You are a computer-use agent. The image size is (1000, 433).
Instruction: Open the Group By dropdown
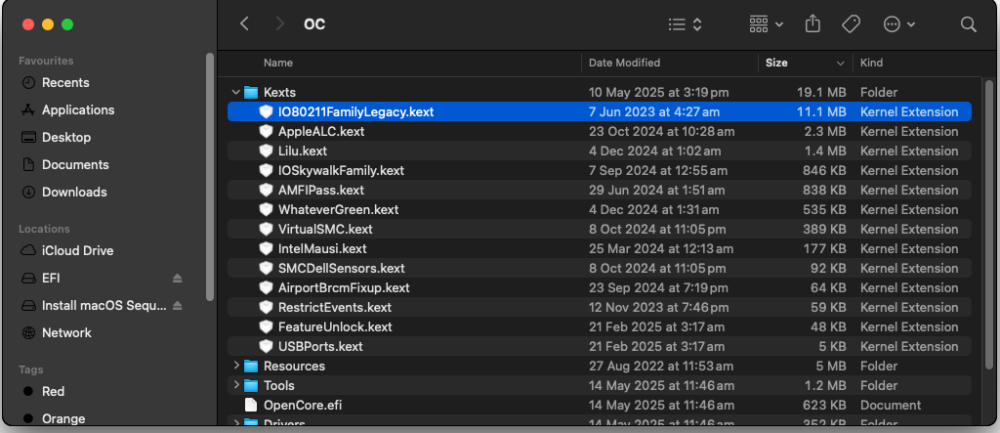point(766,24)
